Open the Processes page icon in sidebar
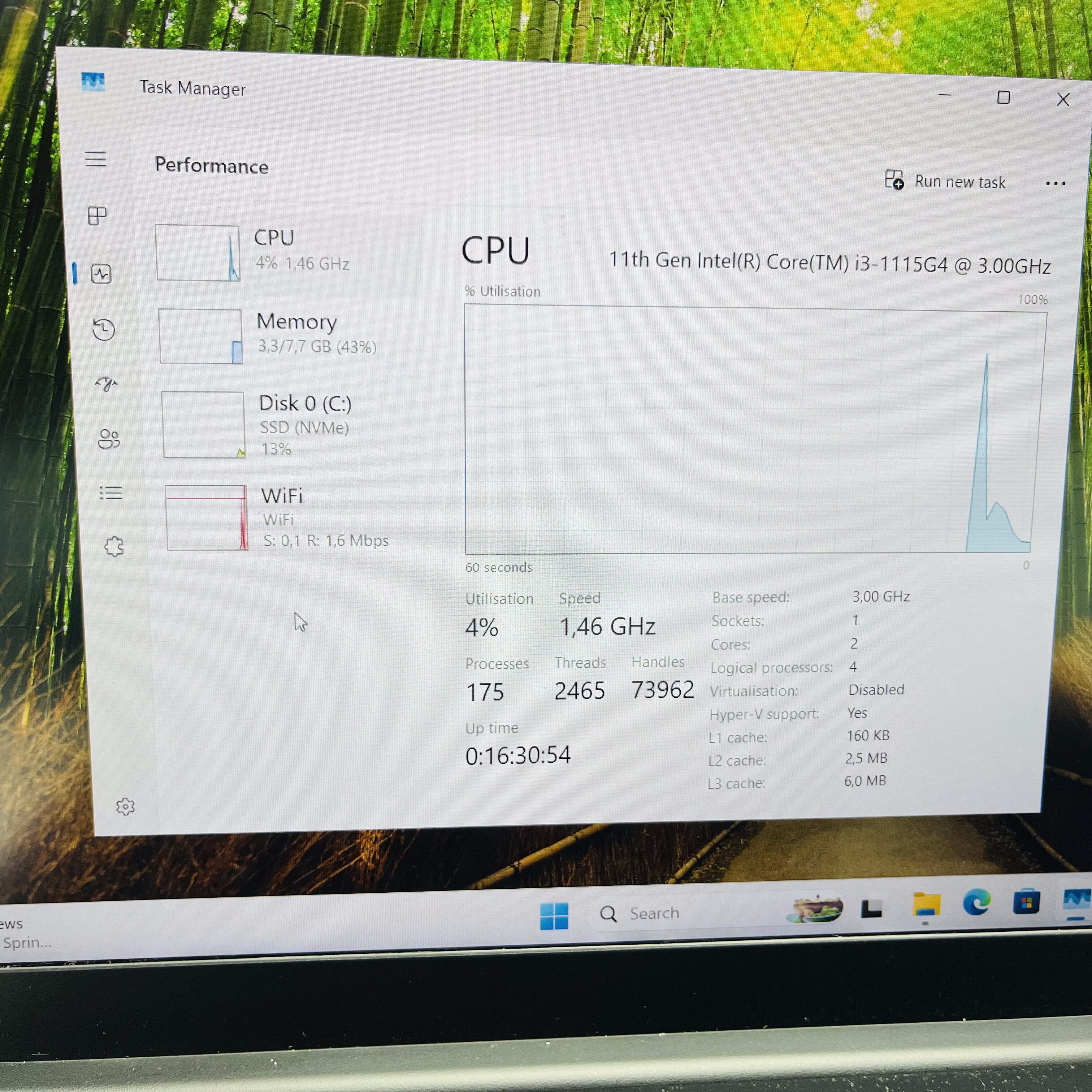This screenshot has height=1092, width=1092. point(97,215)
